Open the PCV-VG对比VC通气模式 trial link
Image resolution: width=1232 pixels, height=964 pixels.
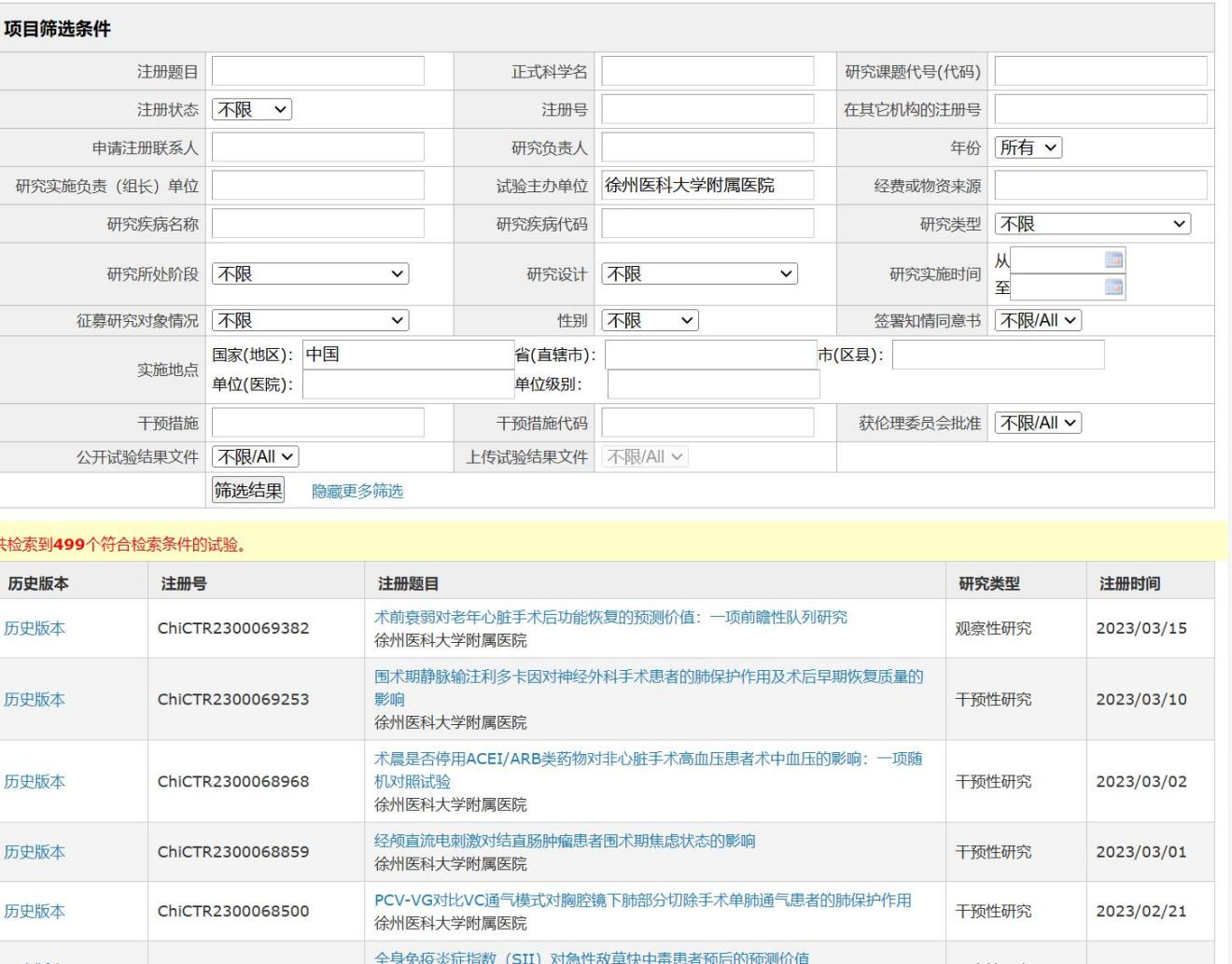click(642, 901)
